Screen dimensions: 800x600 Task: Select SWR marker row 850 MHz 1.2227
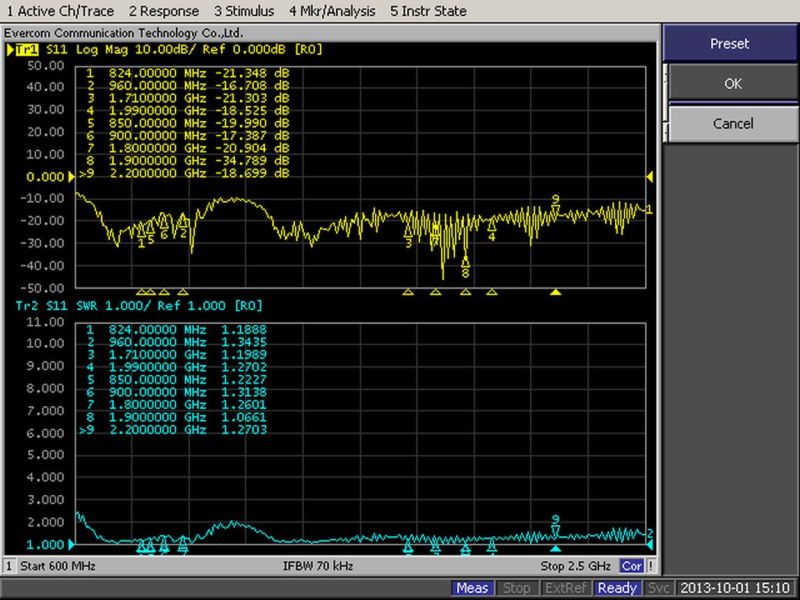[176, 380]
